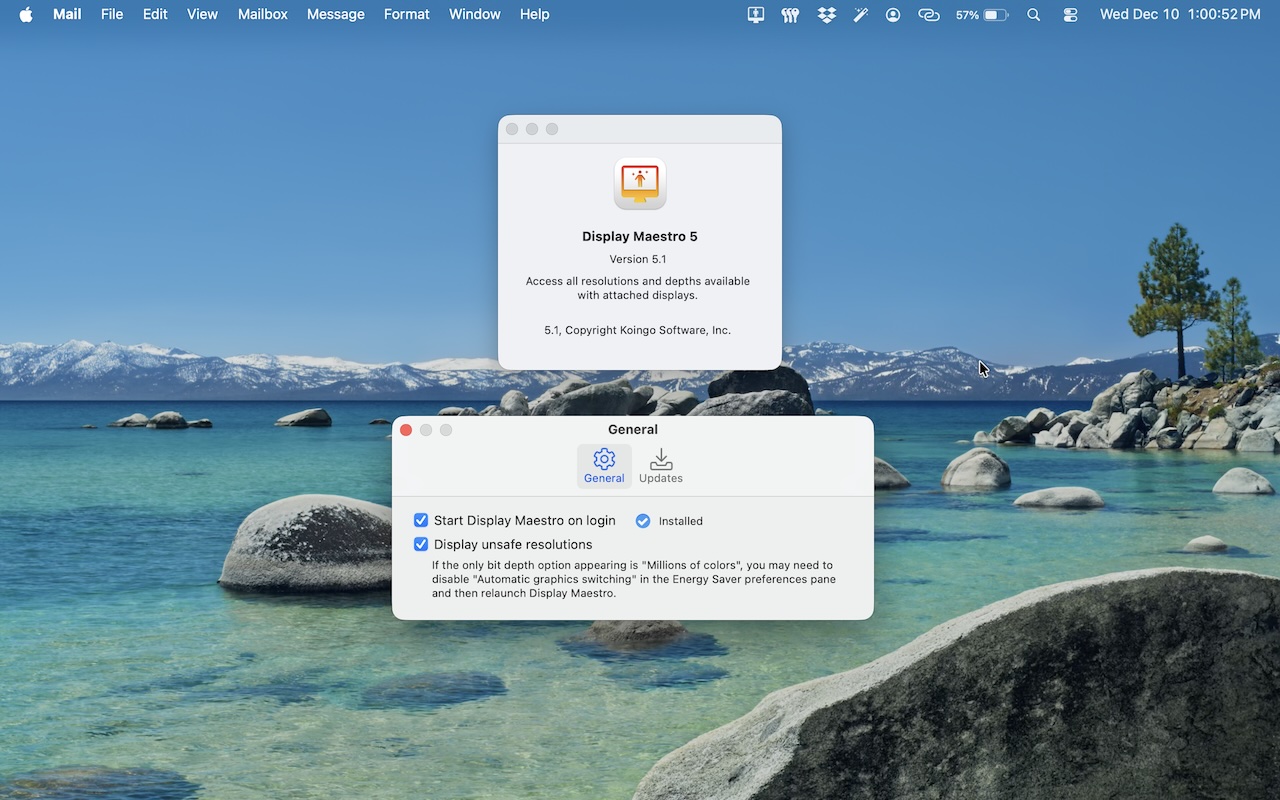Click the "Installed" status label
1280x800 pixels.
(681, 521)
